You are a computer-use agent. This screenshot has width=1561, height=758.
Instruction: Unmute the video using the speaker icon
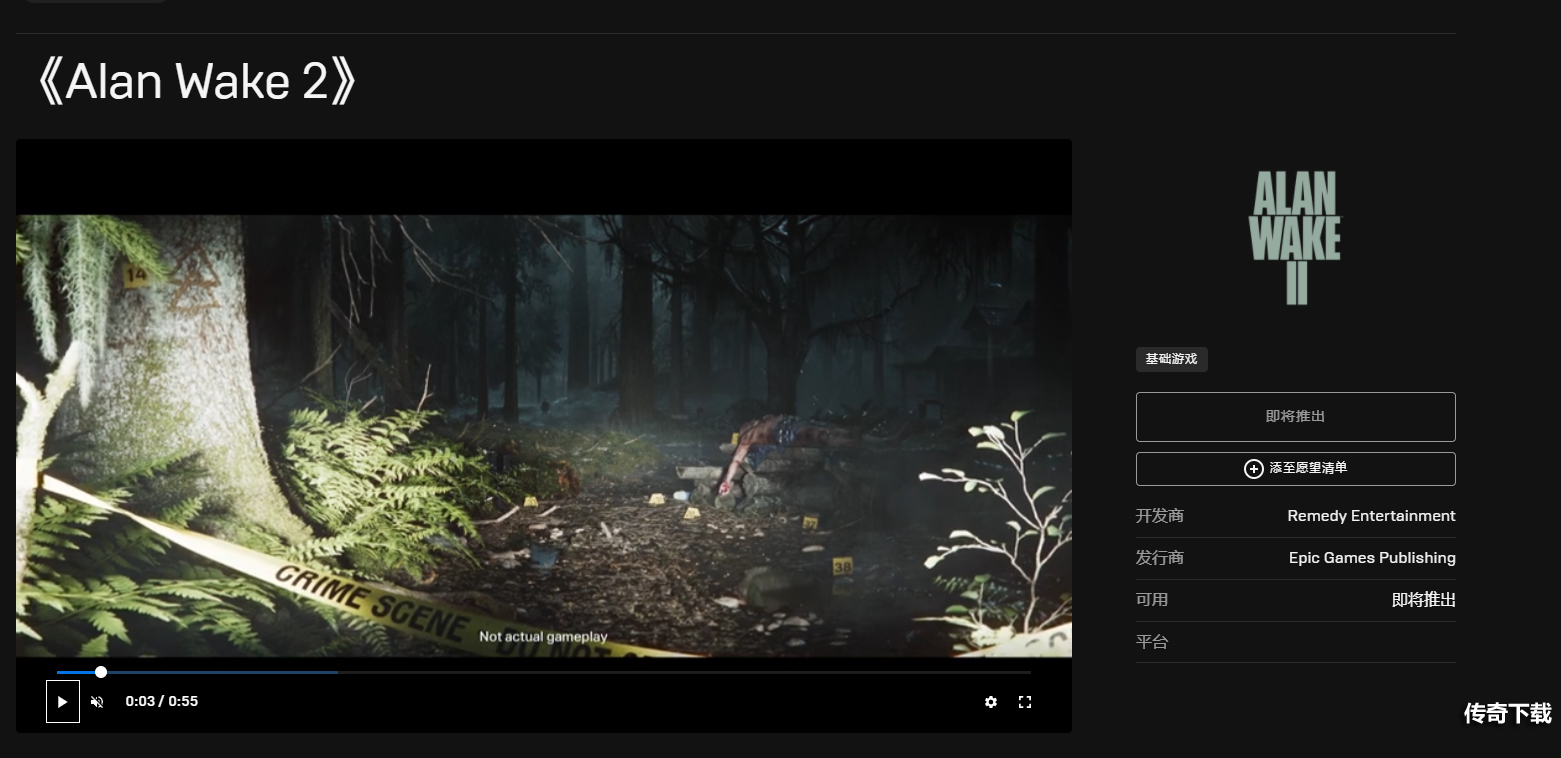pyautogui.click(x=97, y=702)
